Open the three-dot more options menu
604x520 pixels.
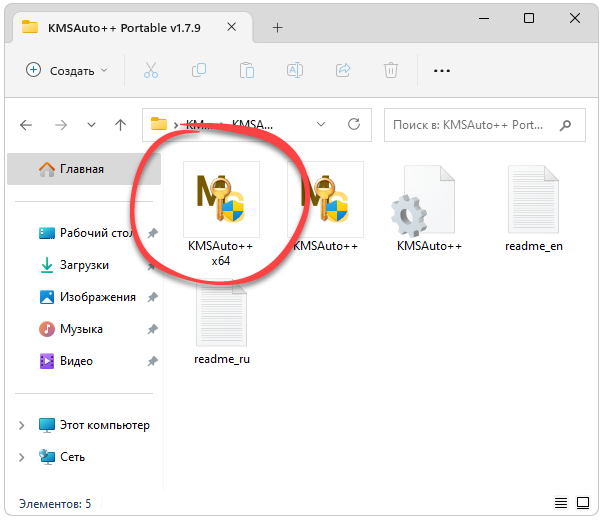[x=441, y=71]
